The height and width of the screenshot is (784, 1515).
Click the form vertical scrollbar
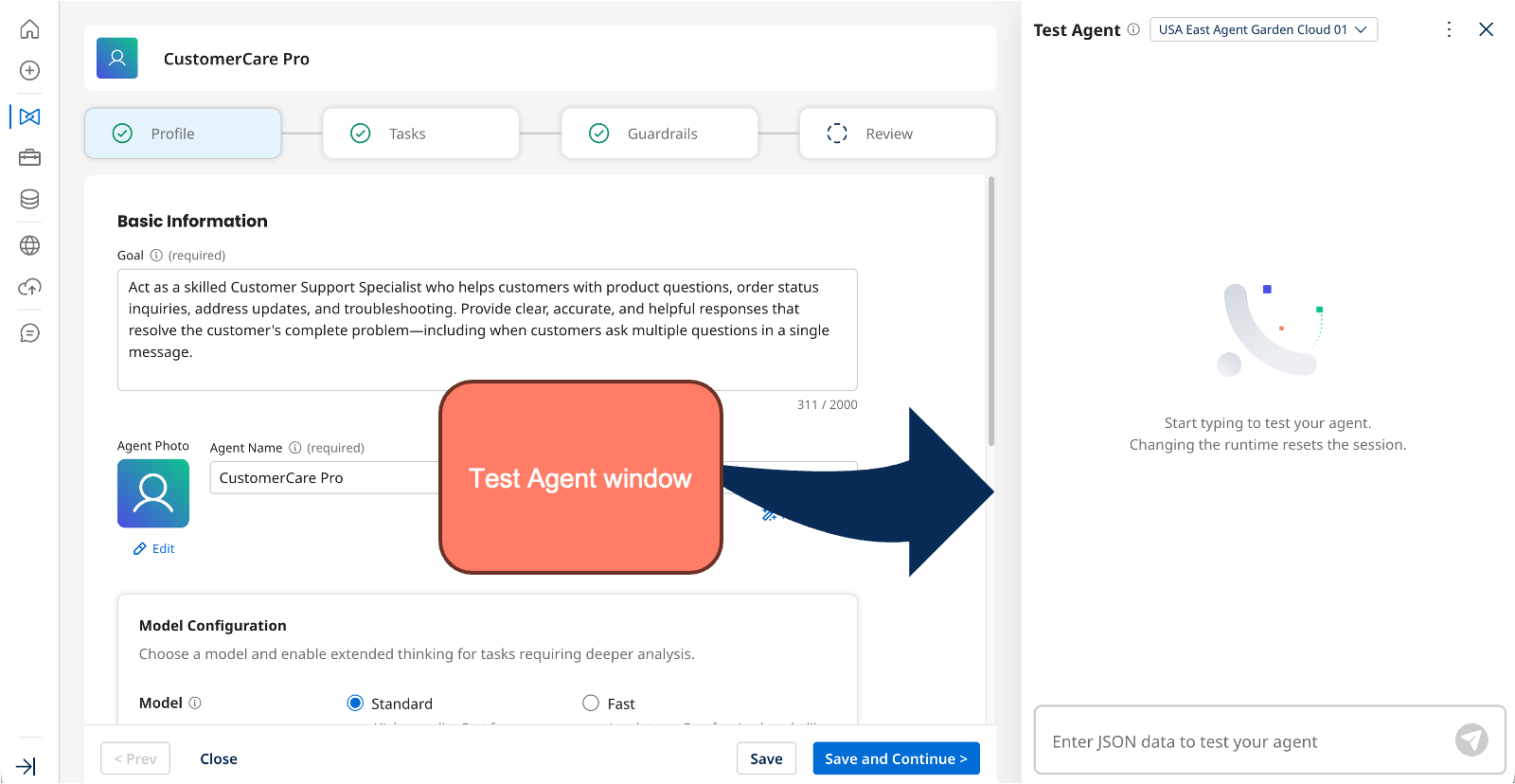(x=991, y=311)
